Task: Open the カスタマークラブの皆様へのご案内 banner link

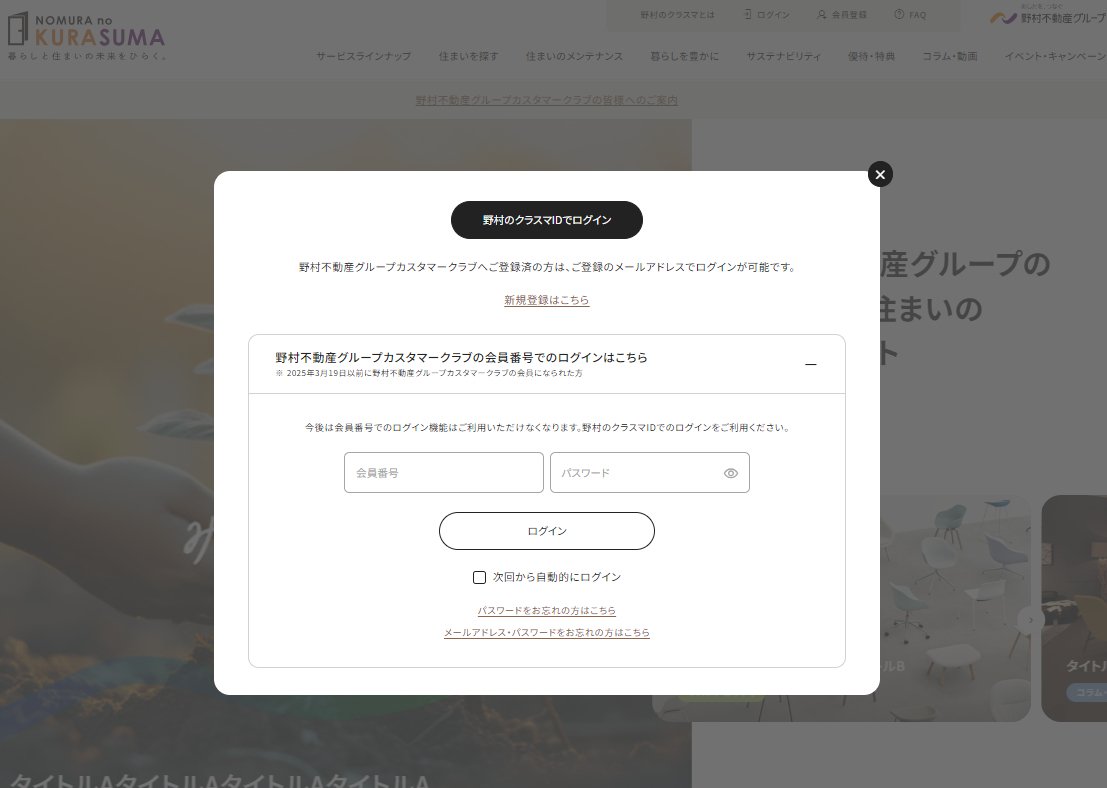Action: point(546,100)
